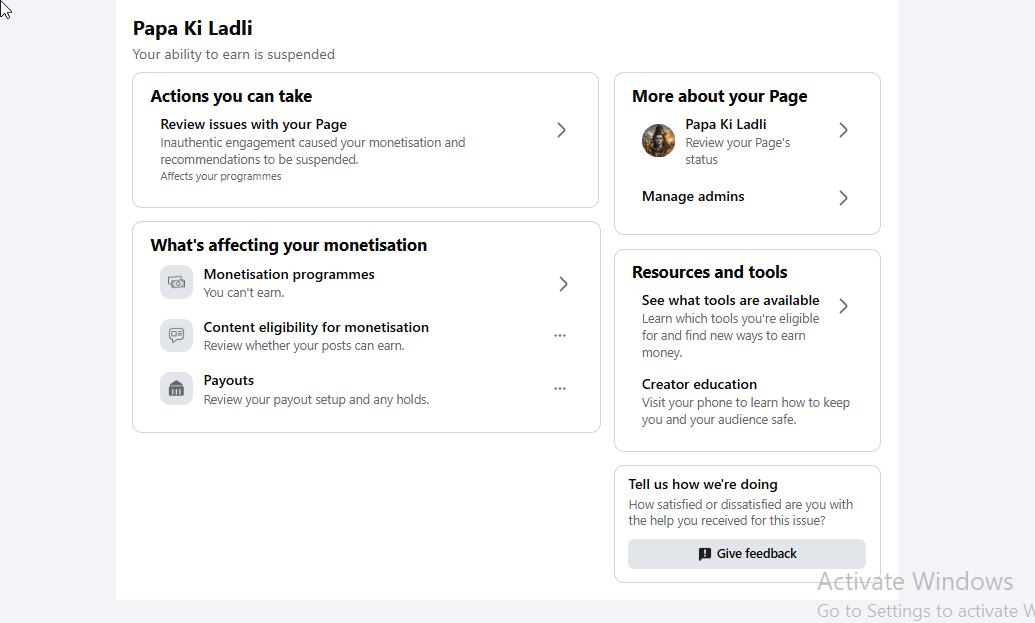Viewport: 1035px width, 623px height.
Task: Open more options for Content eligibility
Action: coord(560,335)
